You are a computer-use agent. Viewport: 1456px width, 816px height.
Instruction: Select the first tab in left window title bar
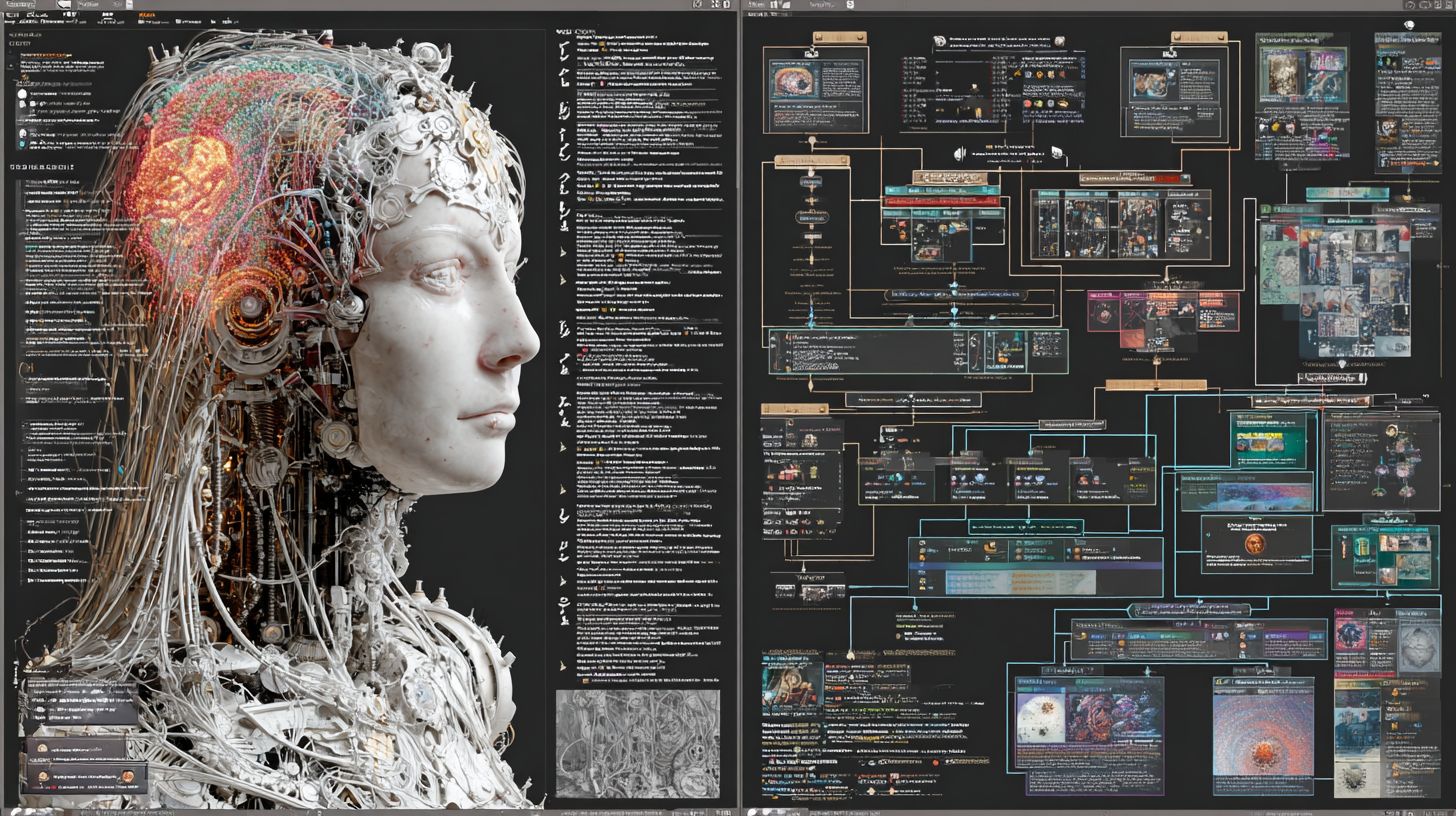29,5
